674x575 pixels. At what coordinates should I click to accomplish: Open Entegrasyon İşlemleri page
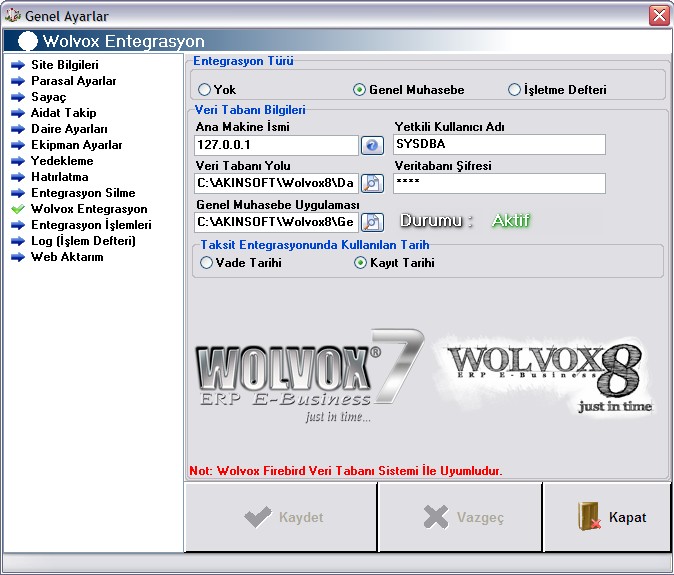(91, 225)
